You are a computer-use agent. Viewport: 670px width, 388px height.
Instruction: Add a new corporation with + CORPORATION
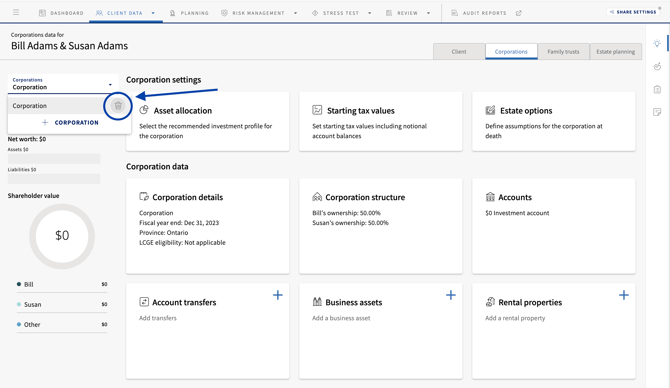click(x=70, y=122)
